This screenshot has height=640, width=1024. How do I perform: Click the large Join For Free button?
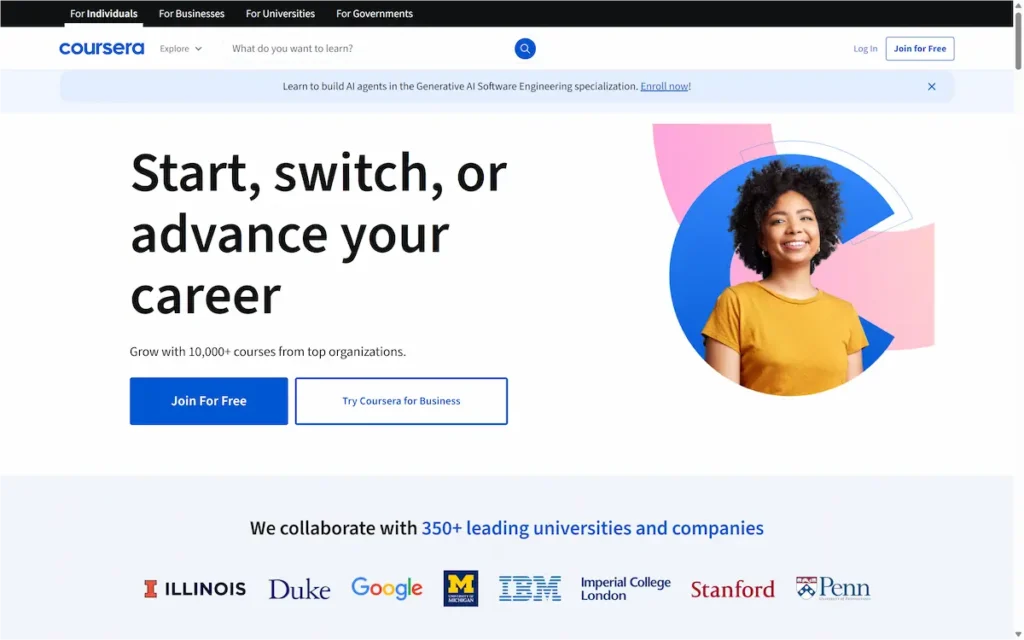(x=209, y=401)
